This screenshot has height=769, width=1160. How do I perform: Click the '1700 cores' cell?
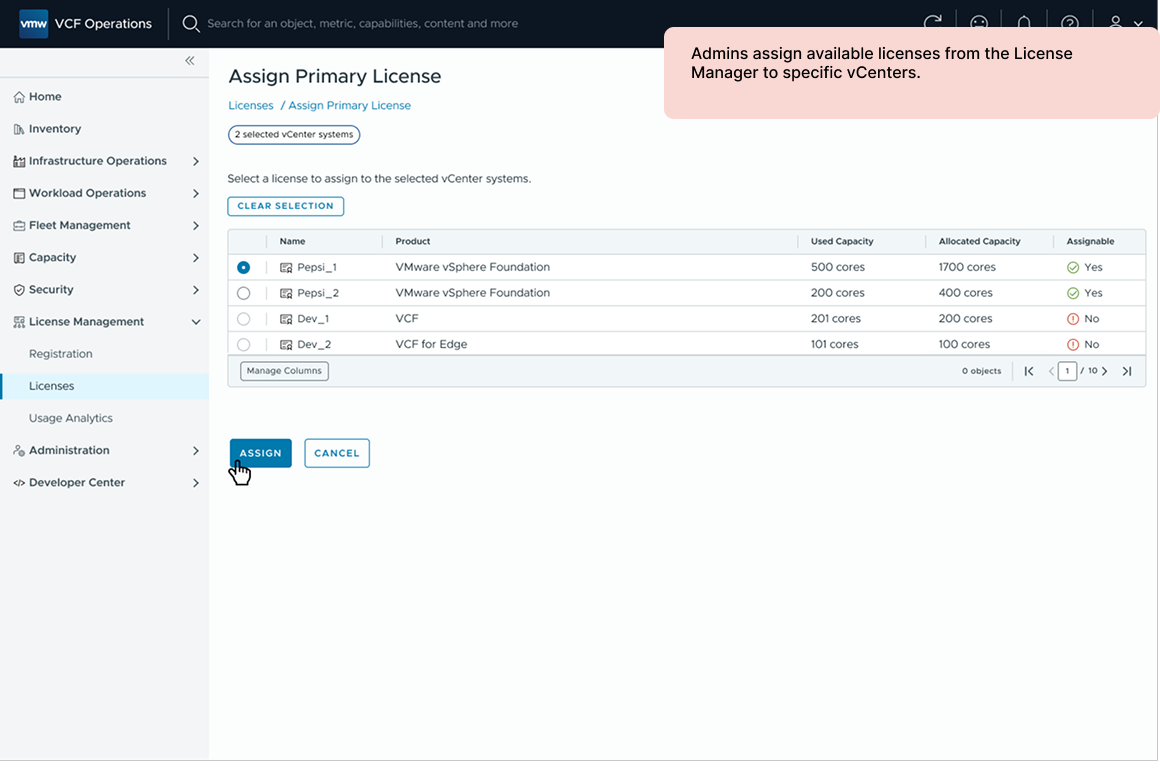pos(967,267)
